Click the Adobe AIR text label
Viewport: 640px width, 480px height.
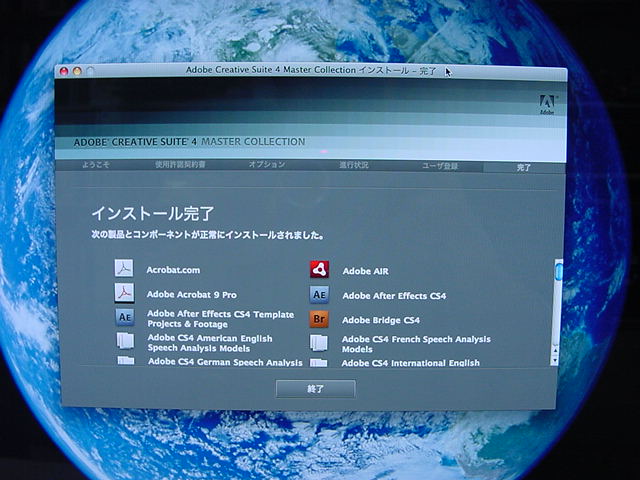(366, 271)
